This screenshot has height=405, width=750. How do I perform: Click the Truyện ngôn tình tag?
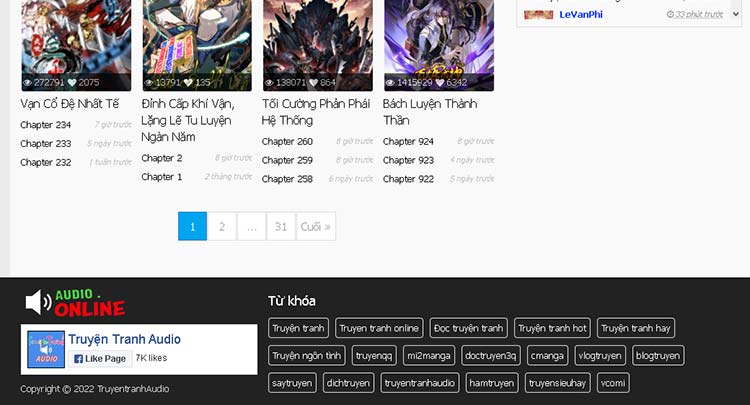[x=307, y=355]
